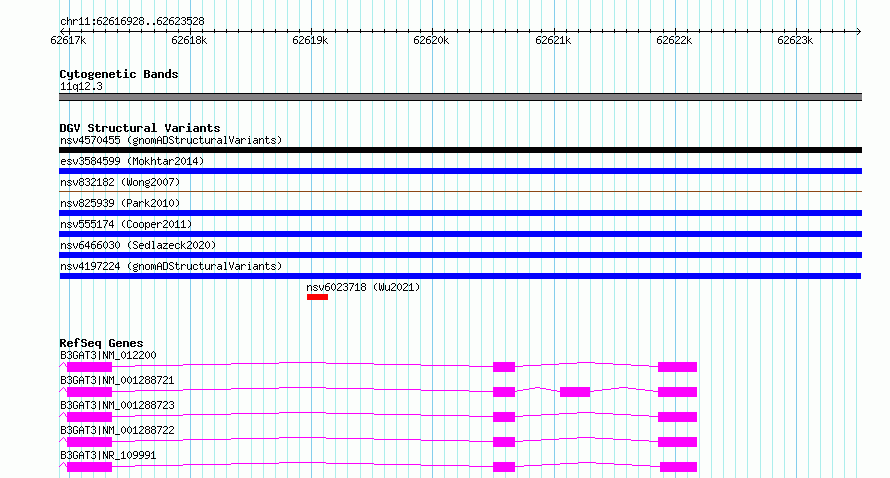This screenshot has width=890, height=478.
Task: Click the 62620k ruler tick label
Action: click(431, 40)
